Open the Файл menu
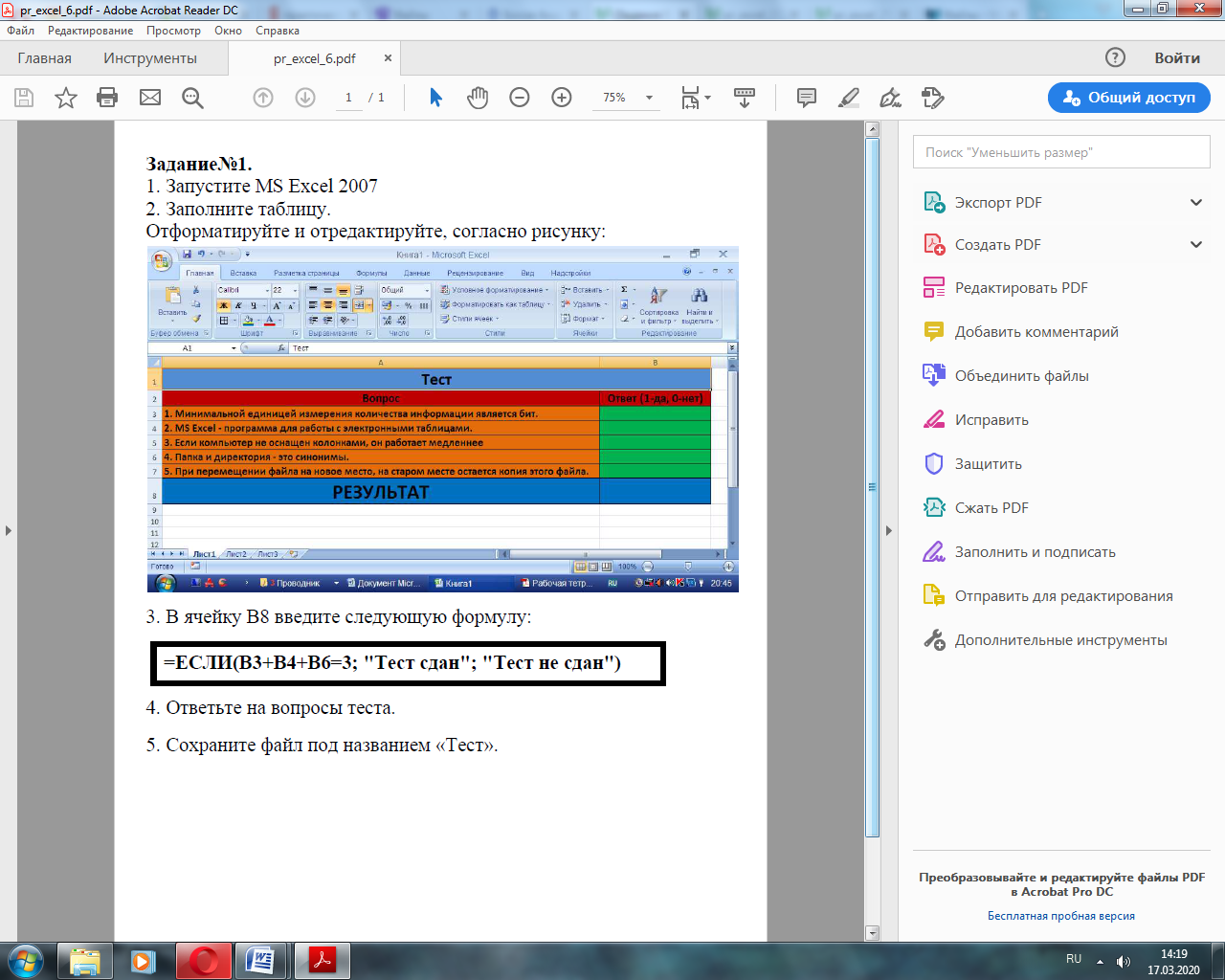This screenshot has width=1225, height=980. (x=21, y=31)
